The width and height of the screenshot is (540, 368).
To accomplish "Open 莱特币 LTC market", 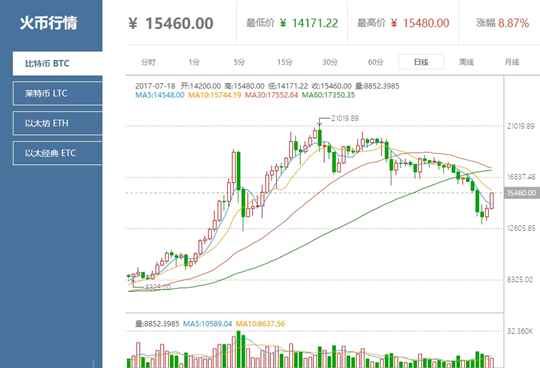I will click(x=58, y=93).
